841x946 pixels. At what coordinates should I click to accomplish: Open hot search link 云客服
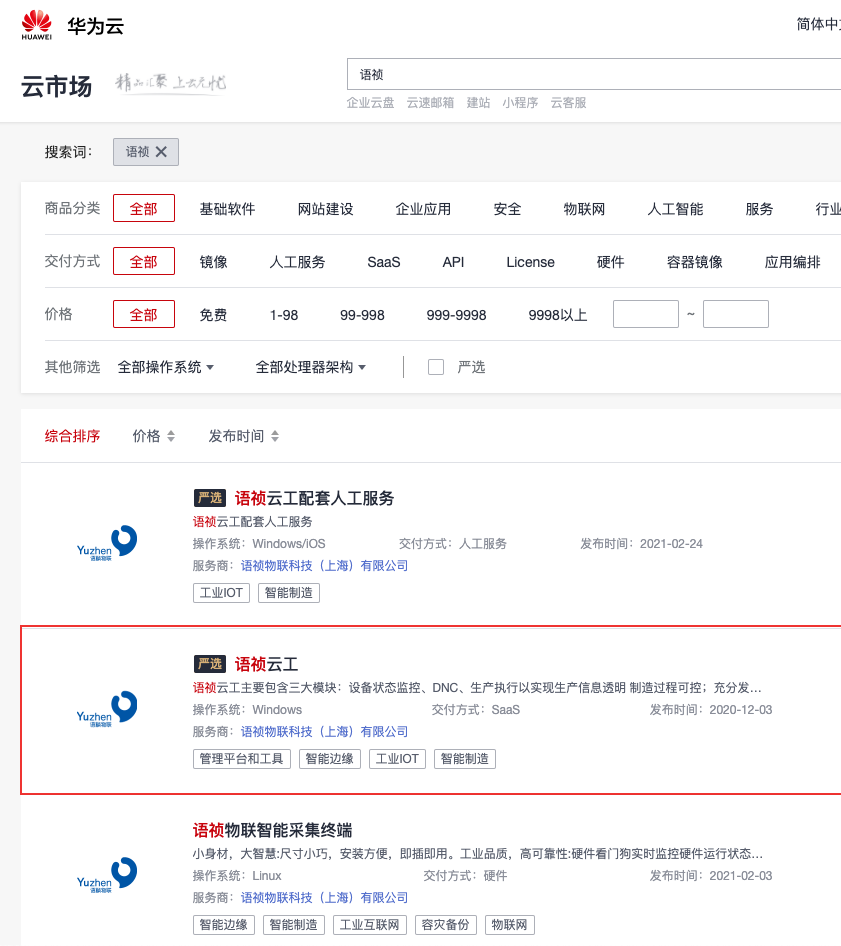tap(568, 103)
